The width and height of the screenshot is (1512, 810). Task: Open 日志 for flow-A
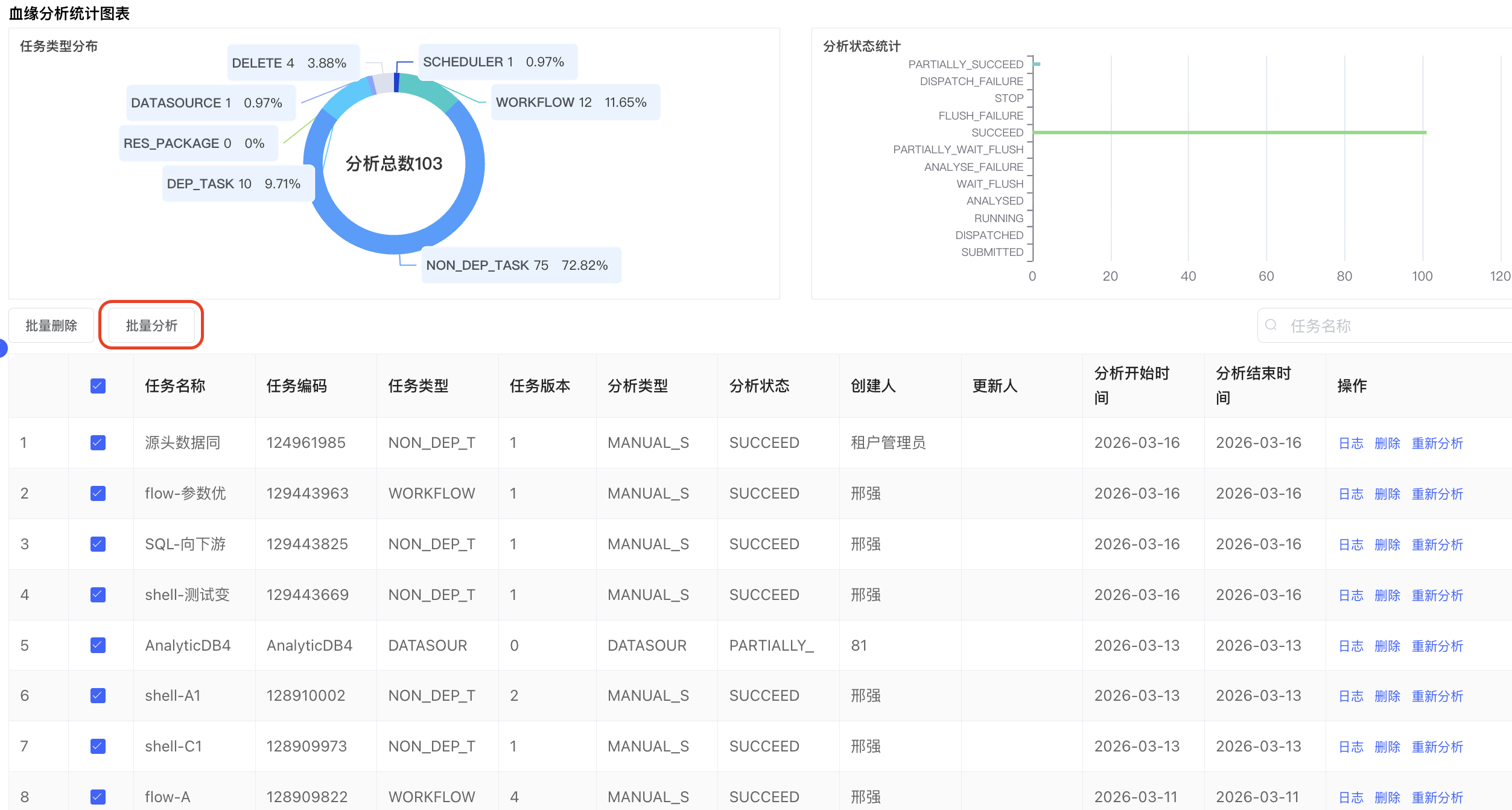1351,797
